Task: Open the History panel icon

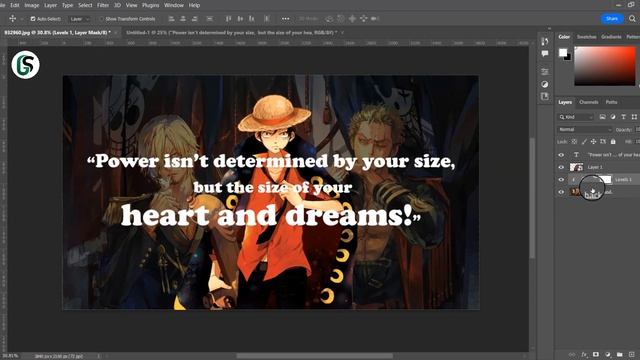Action: click(544, 42)
